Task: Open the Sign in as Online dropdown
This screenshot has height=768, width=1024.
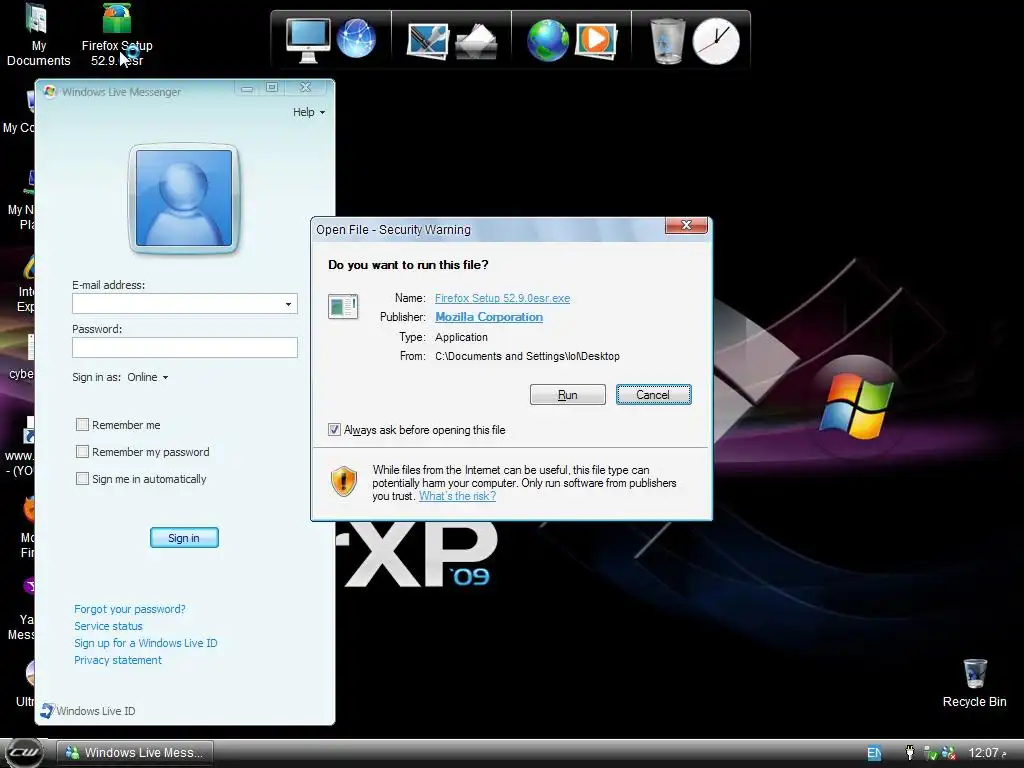Action: pyautogui.click(x=148, y=377)
